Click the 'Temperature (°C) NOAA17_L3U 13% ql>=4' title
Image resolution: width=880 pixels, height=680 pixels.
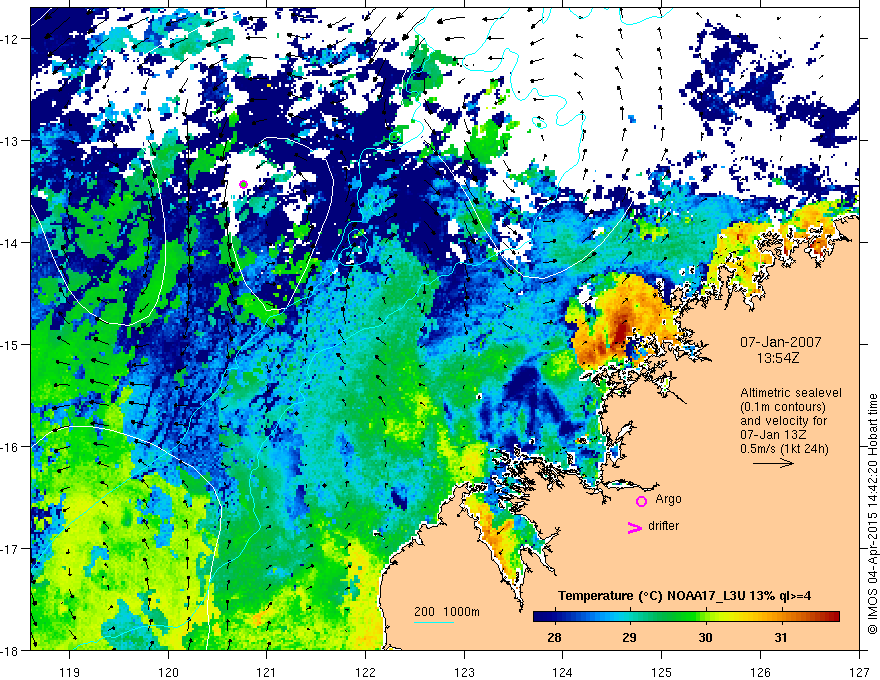(x=684, y=595)
